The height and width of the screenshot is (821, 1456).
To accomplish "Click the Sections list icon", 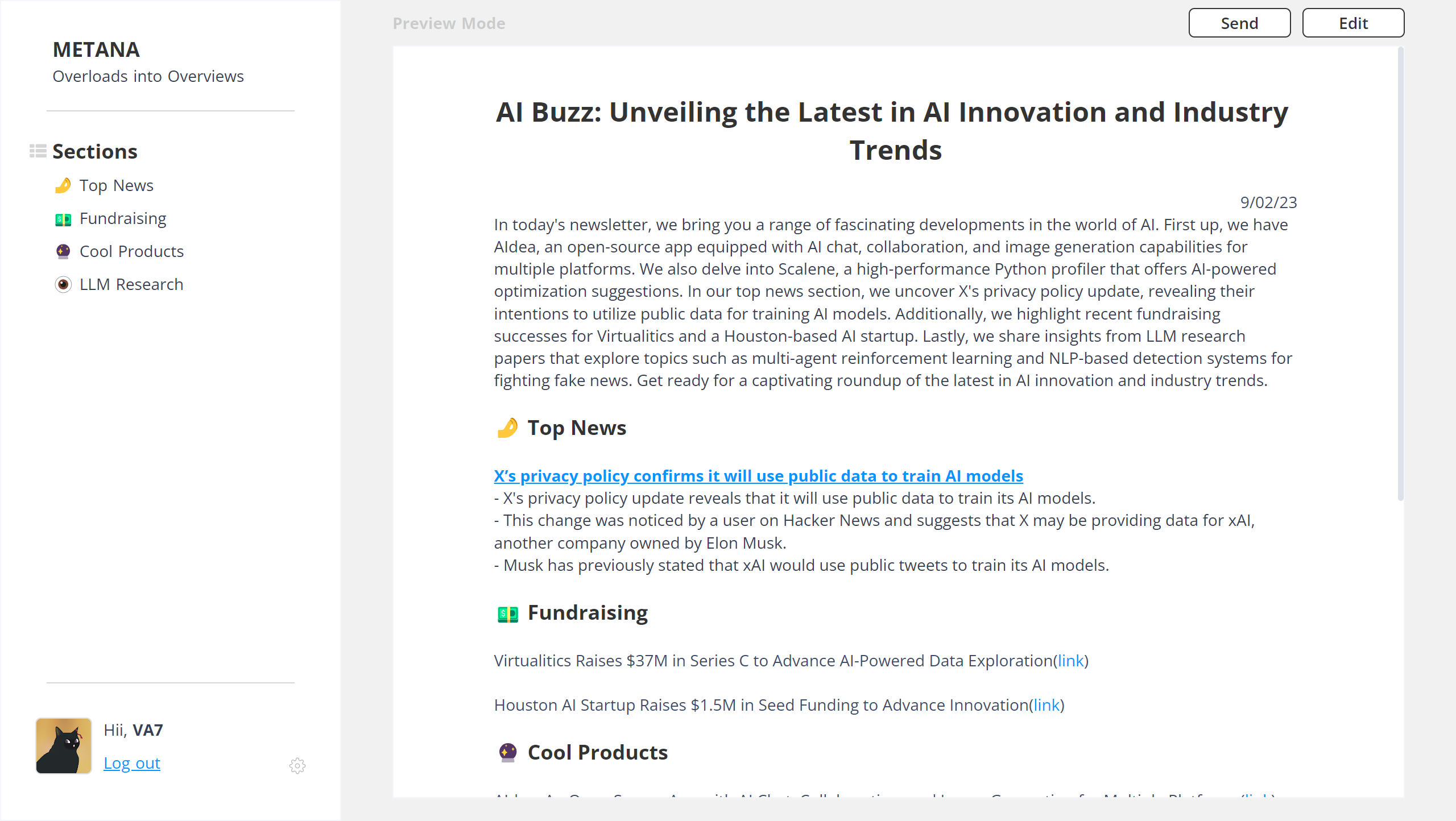I will [38, 151].
